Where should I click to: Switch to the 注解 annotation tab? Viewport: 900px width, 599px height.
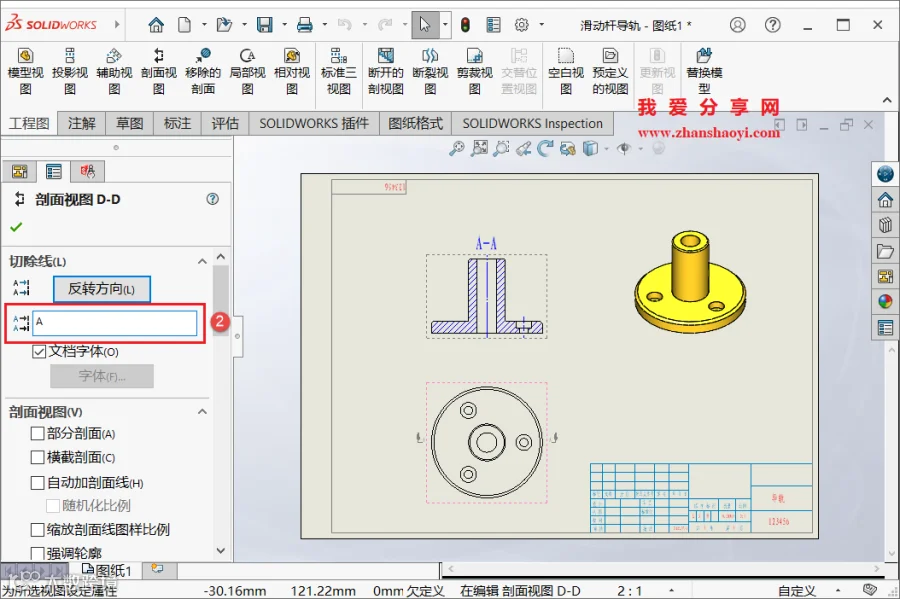[x=82, y=123]
